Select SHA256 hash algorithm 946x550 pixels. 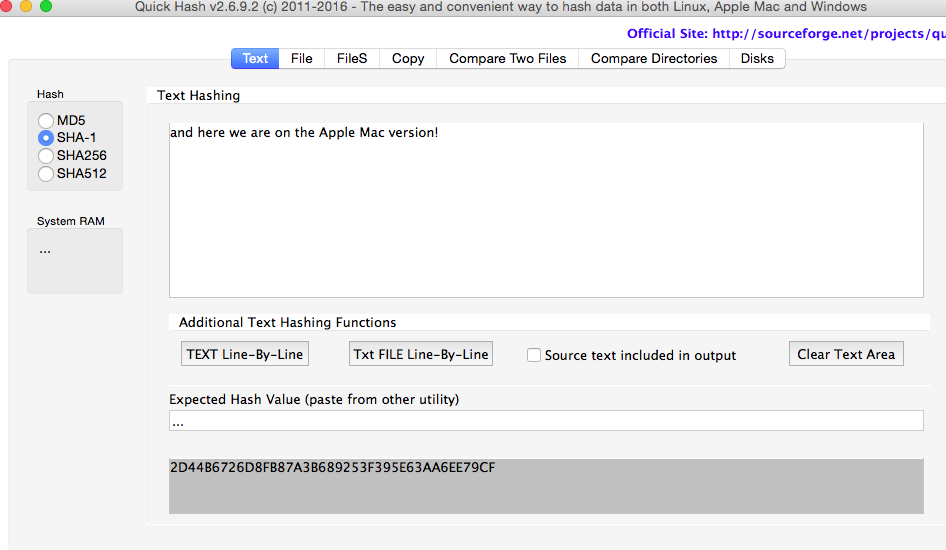click(x=46, y=156)
